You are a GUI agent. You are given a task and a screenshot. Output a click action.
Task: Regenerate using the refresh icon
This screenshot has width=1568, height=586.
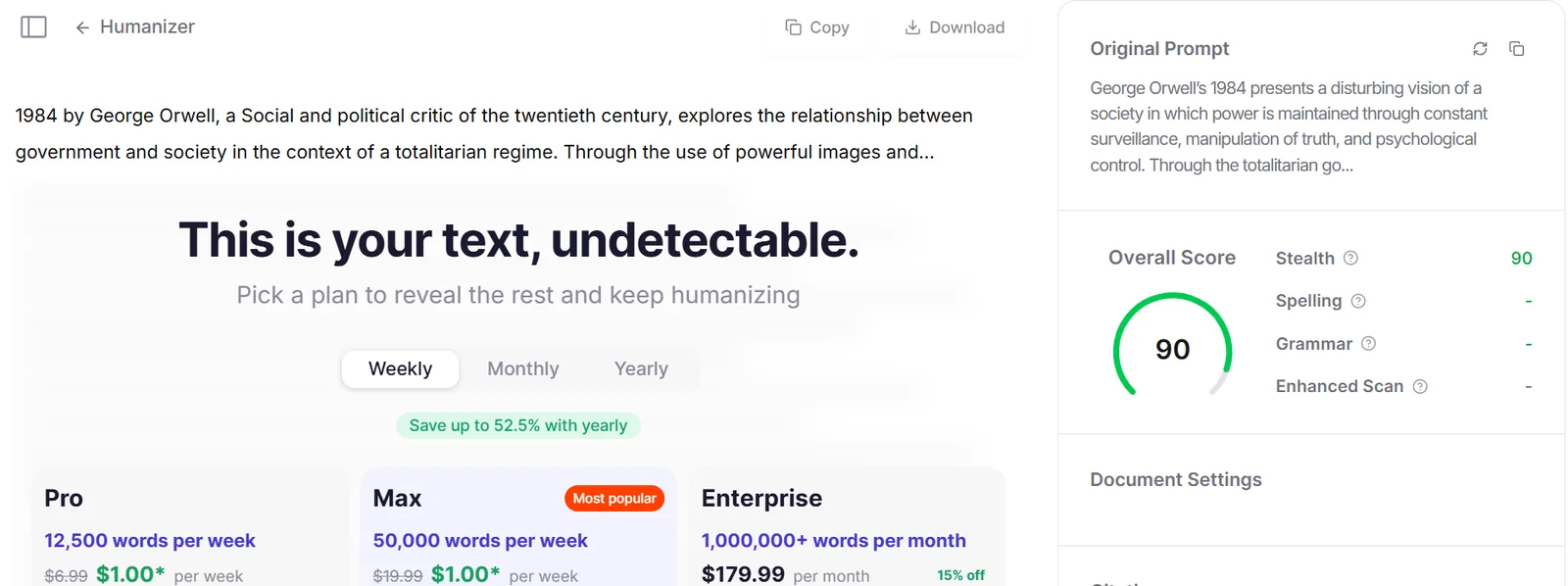1480,48
